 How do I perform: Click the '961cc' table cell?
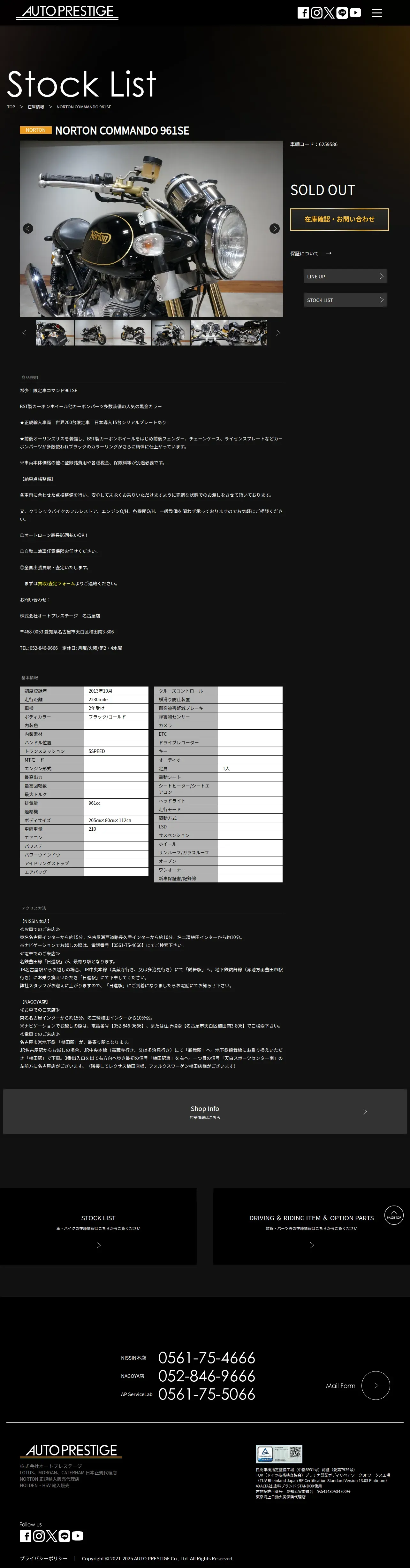[116, 803]
